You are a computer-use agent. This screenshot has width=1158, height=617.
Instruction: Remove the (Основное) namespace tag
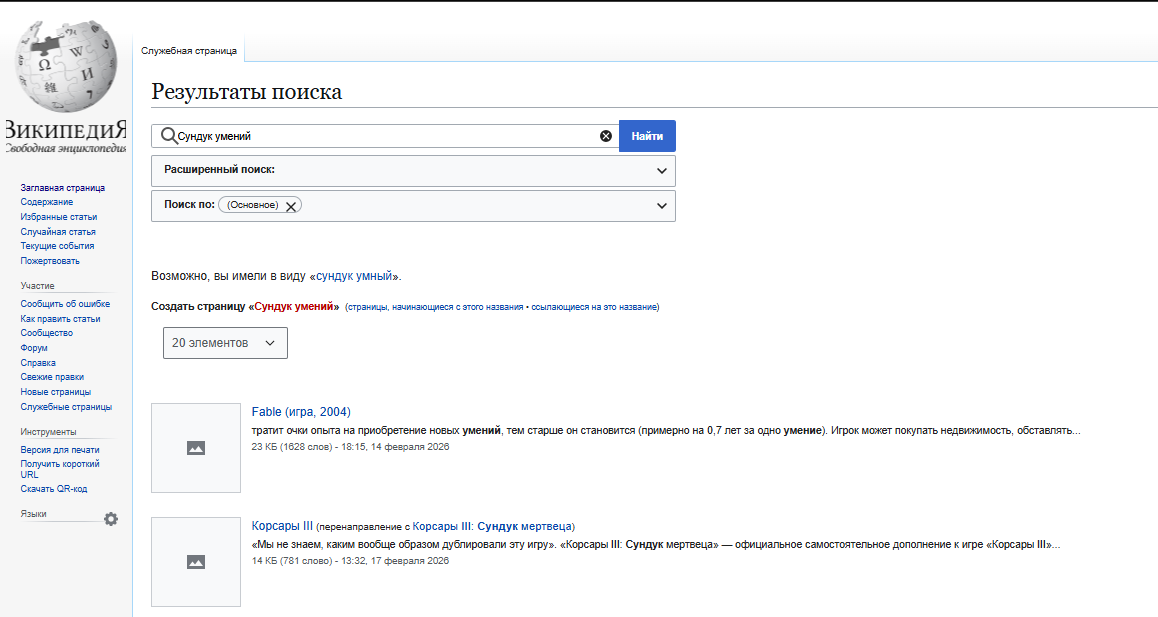pos(291,206)
